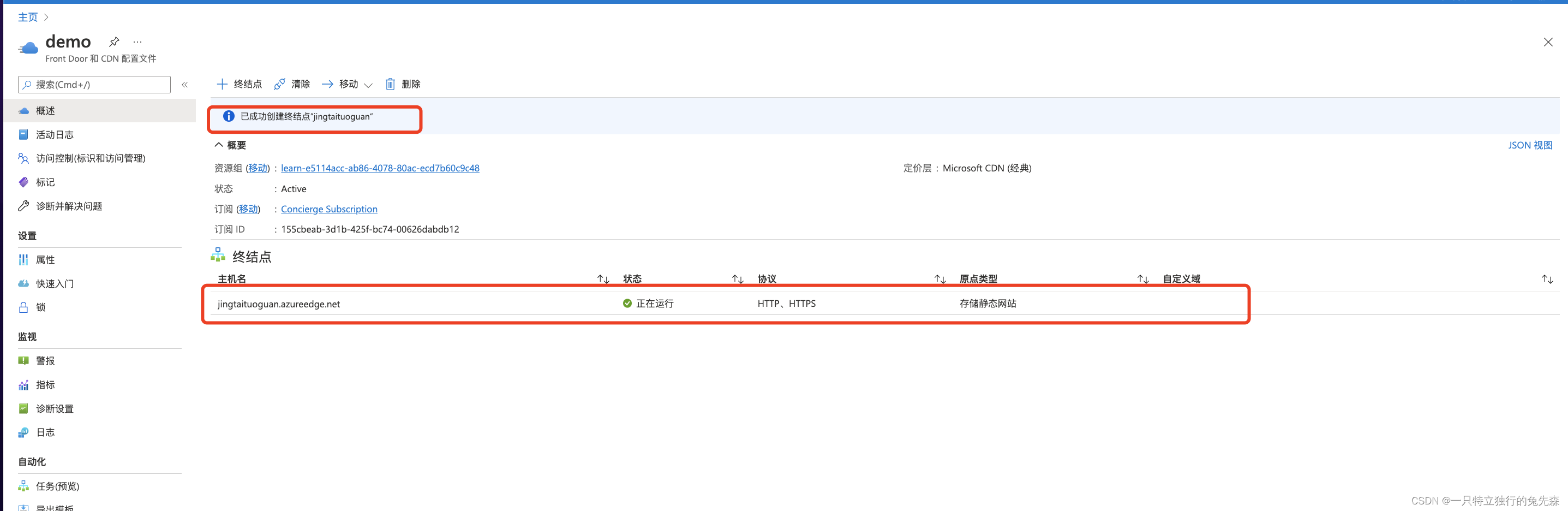Select 概述 overview in the sidebar
Viewport: 1568px width, 511px height.
pos(100,111)
